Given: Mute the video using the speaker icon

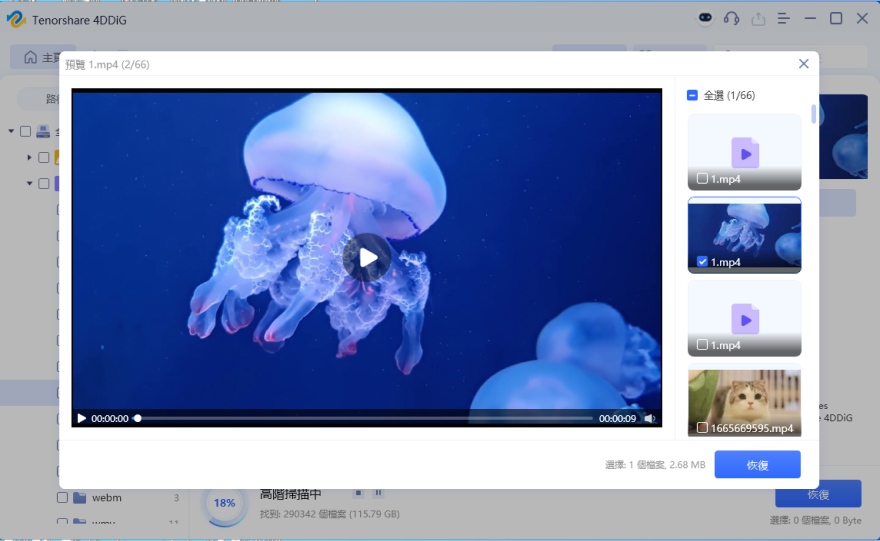Looking at the screenshot, I should click(x=649, y=419).
